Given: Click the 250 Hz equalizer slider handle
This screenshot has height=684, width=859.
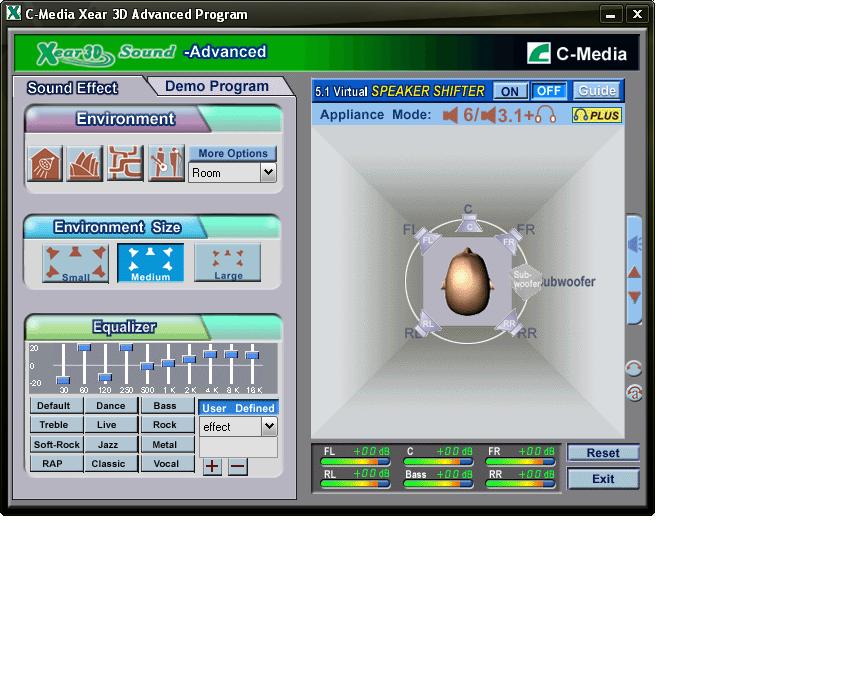Looking at the screenshot, I should [x=127, y=348].
